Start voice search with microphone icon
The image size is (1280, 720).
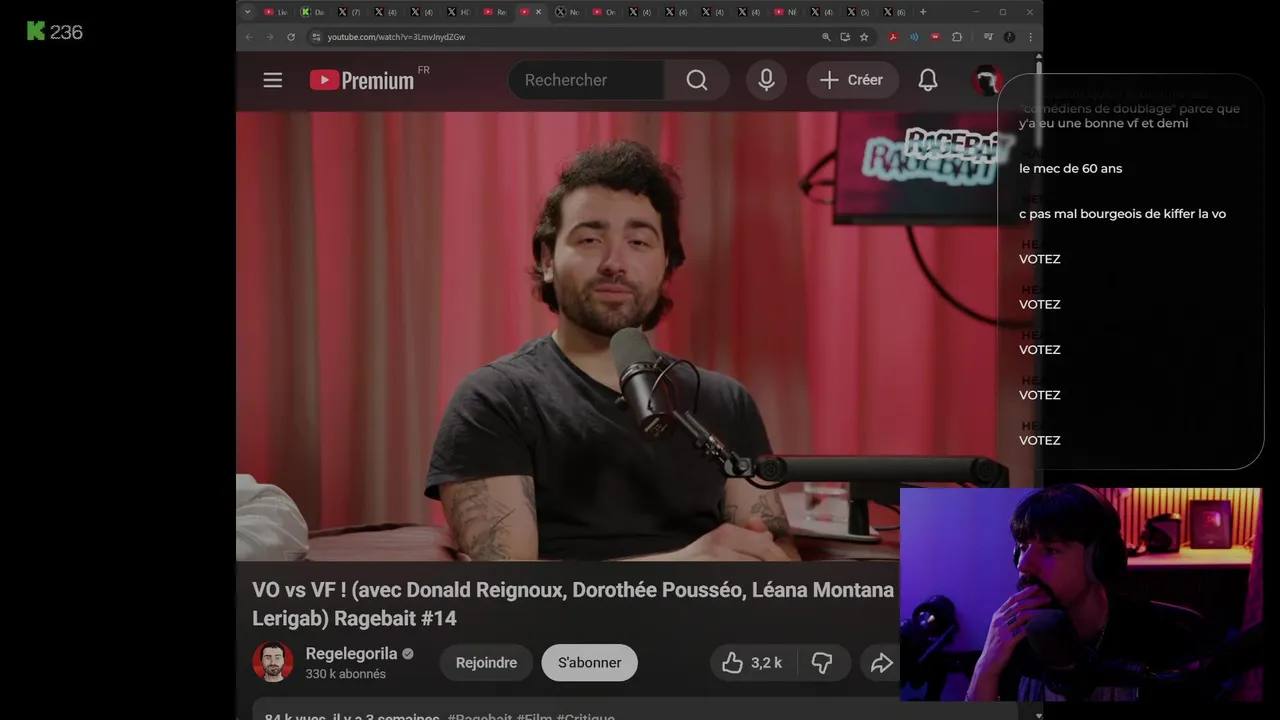766,80
